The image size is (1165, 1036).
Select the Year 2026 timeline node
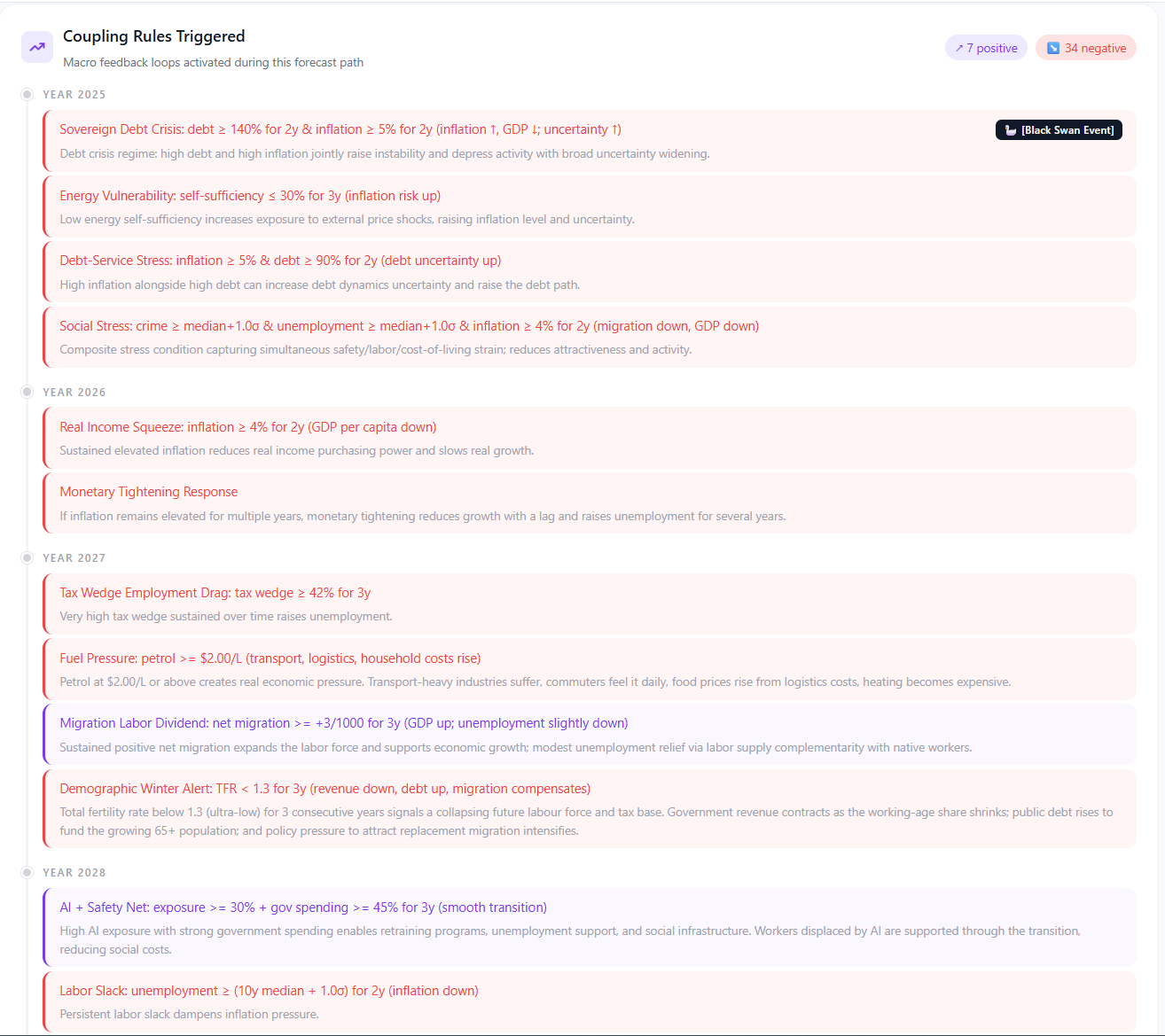27,392
